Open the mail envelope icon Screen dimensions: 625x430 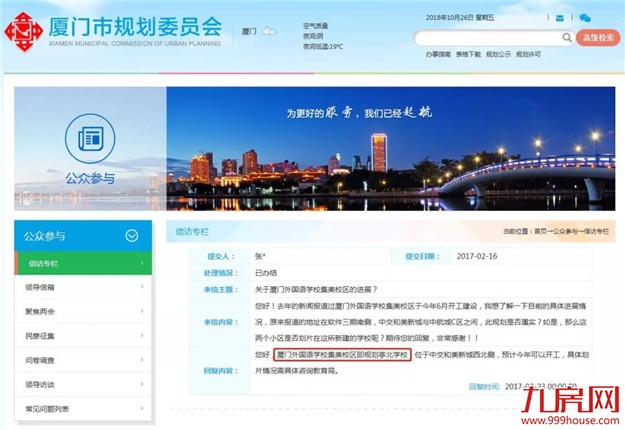tap(560, 18)
